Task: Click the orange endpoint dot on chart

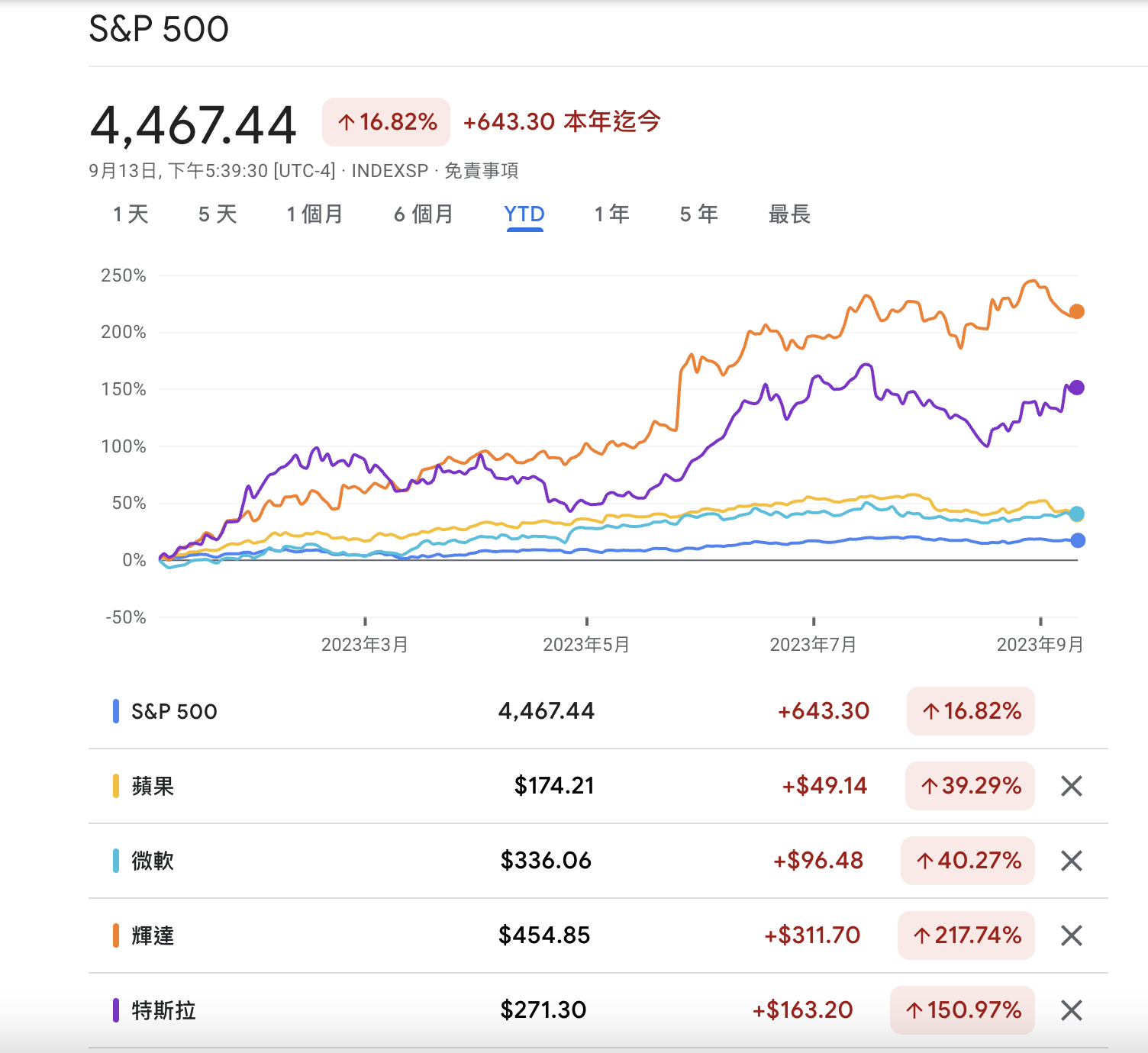Action: 1077,311
